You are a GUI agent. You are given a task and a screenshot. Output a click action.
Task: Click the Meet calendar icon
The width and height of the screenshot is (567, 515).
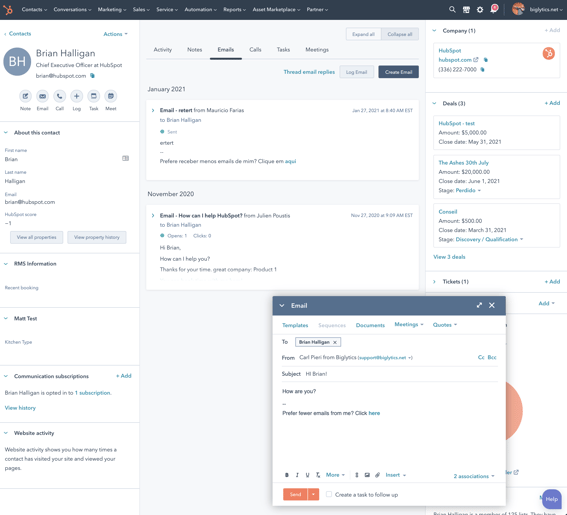[x=111, y=96]
